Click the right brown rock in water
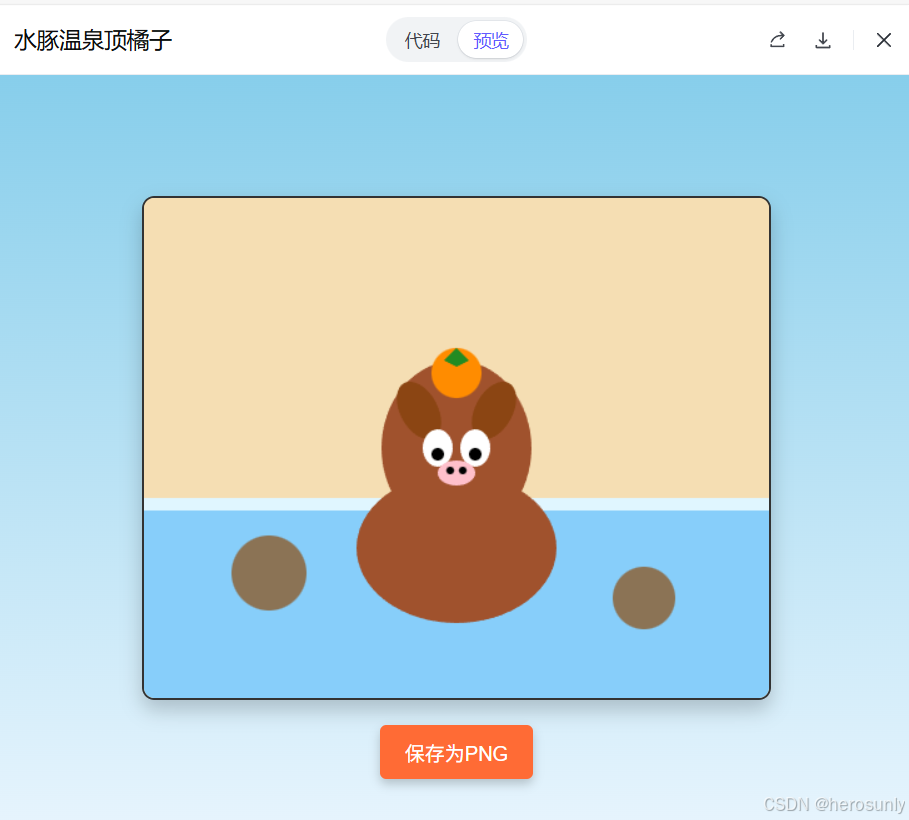Image resolution: width=909 pixels, height=820 pixels. click(x=644, y=598)
